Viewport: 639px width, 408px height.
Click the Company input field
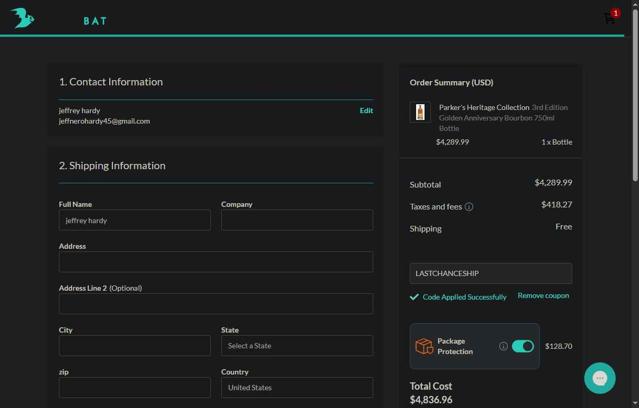point(297,220)
